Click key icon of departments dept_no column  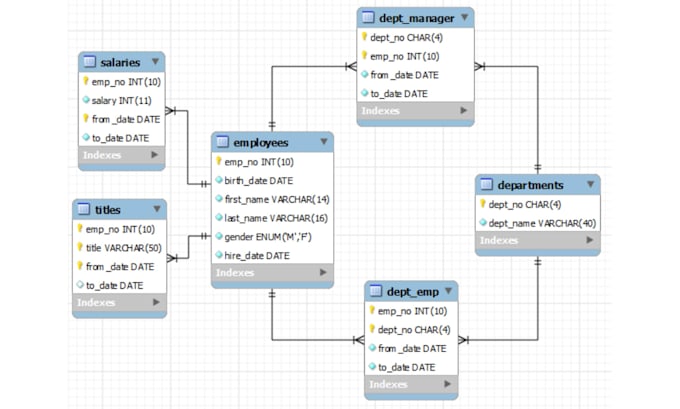coord(483,203)
